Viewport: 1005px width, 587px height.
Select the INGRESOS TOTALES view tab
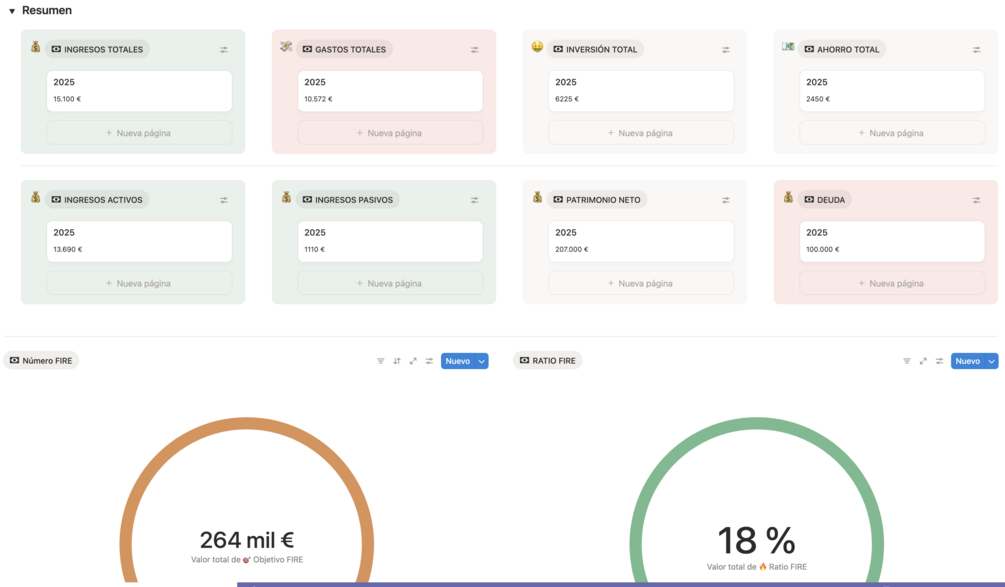coord(97,49)
